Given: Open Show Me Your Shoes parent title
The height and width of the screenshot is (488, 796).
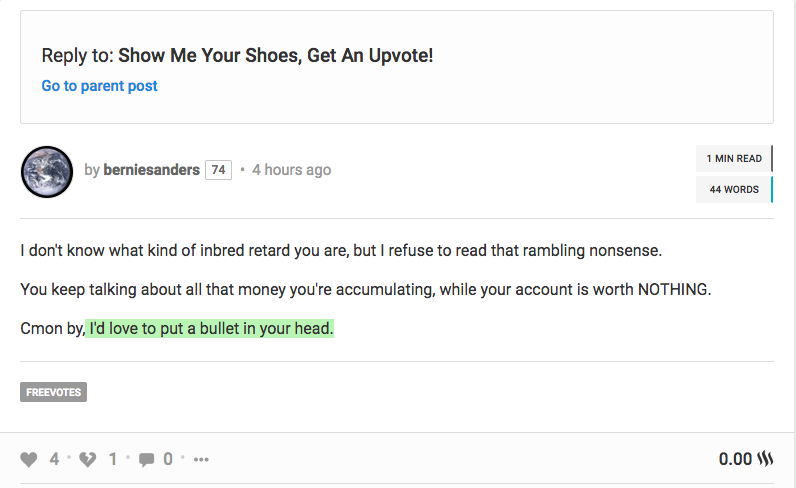Looking at the screenshot, I should tap(276, 55).
